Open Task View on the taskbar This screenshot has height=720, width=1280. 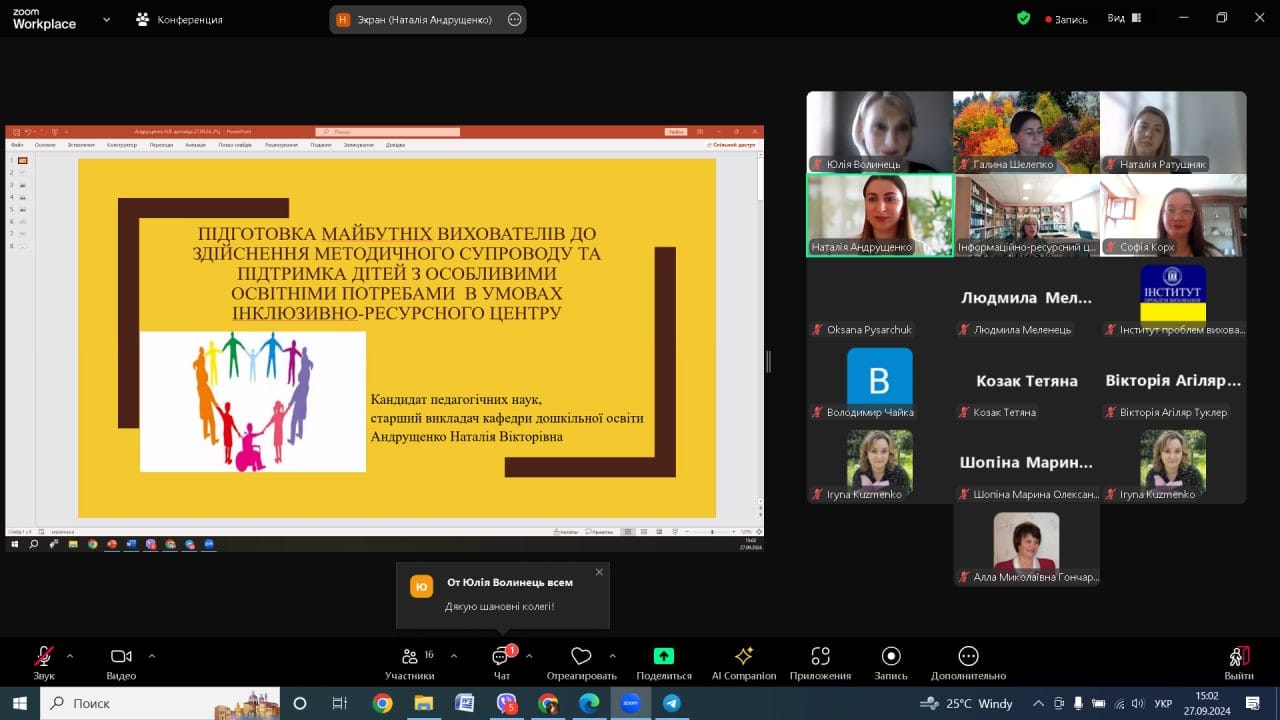coord(340,703)
